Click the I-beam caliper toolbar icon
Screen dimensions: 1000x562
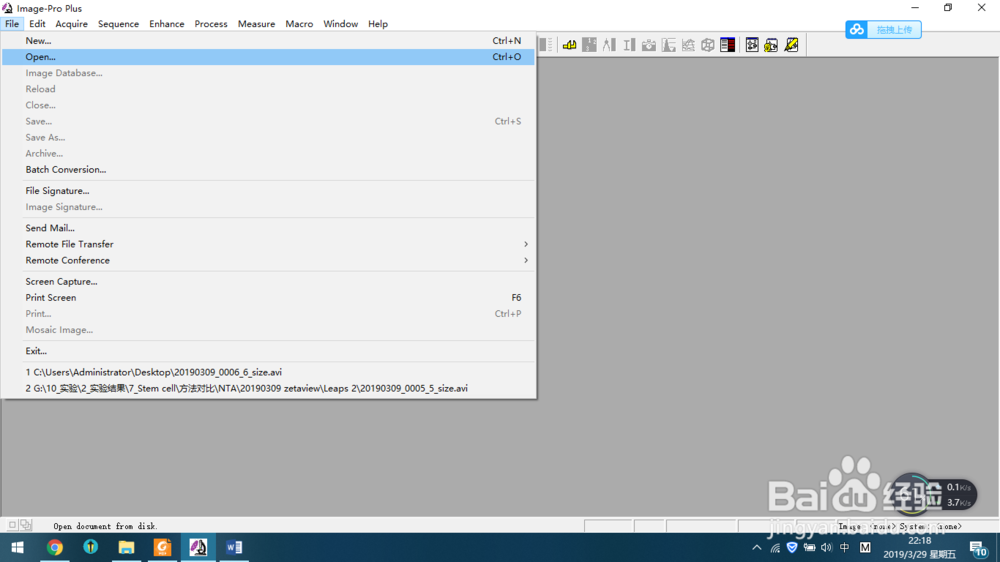tap(629, 45)
